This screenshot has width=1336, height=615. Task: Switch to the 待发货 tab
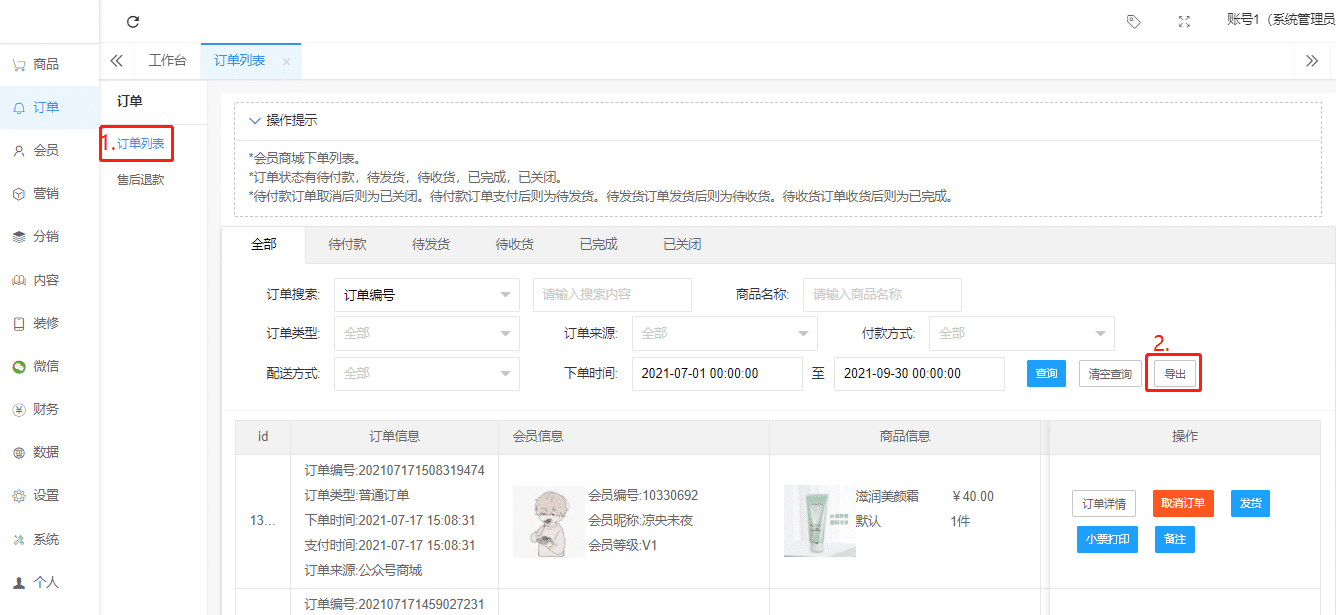[x=431, y=244]
